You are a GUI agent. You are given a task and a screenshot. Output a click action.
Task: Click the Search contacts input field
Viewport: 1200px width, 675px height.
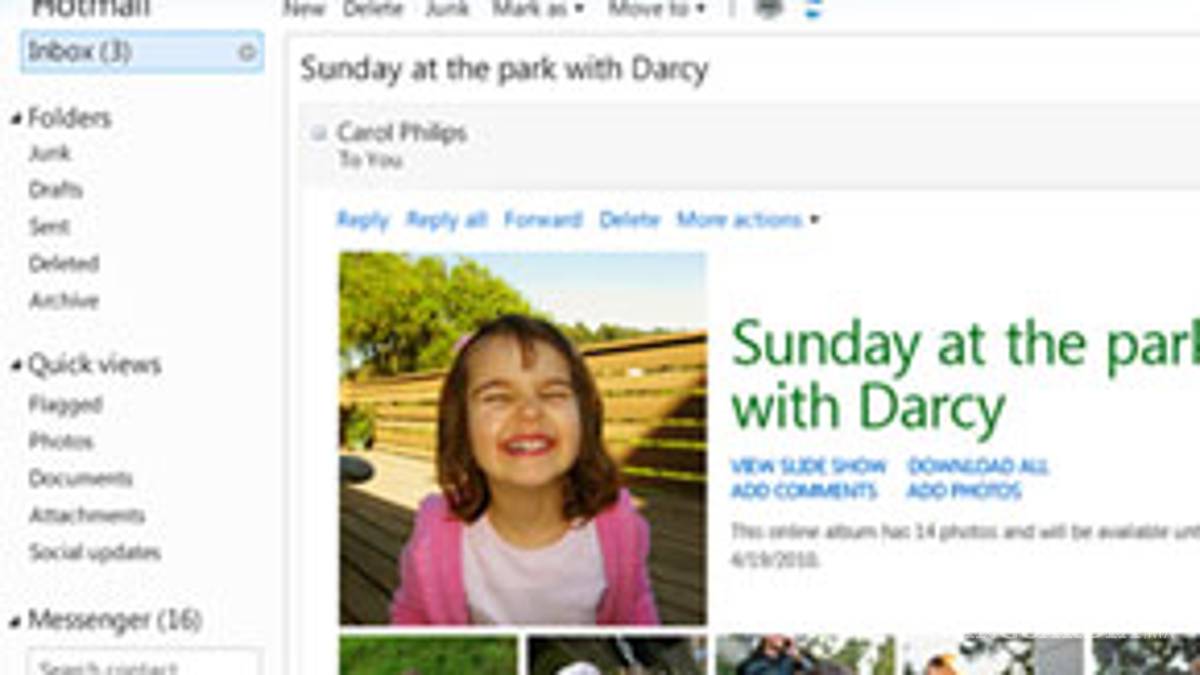[145, 664]
